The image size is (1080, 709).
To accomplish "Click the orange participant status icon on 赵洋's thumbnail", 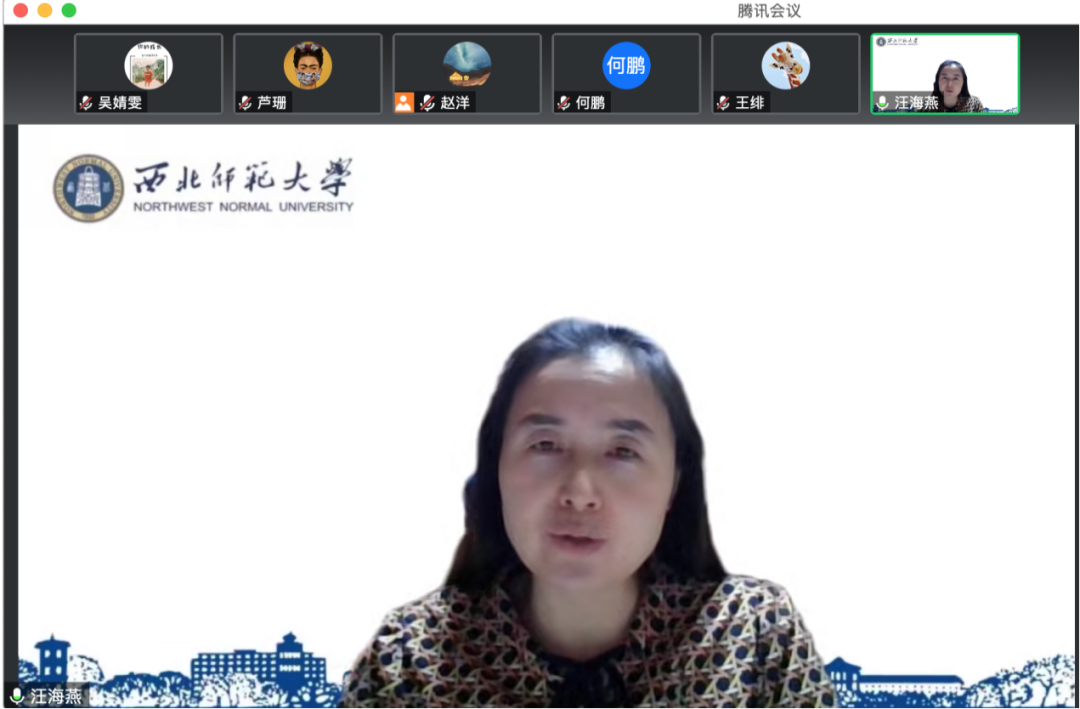I will click(x=403, y=101).
